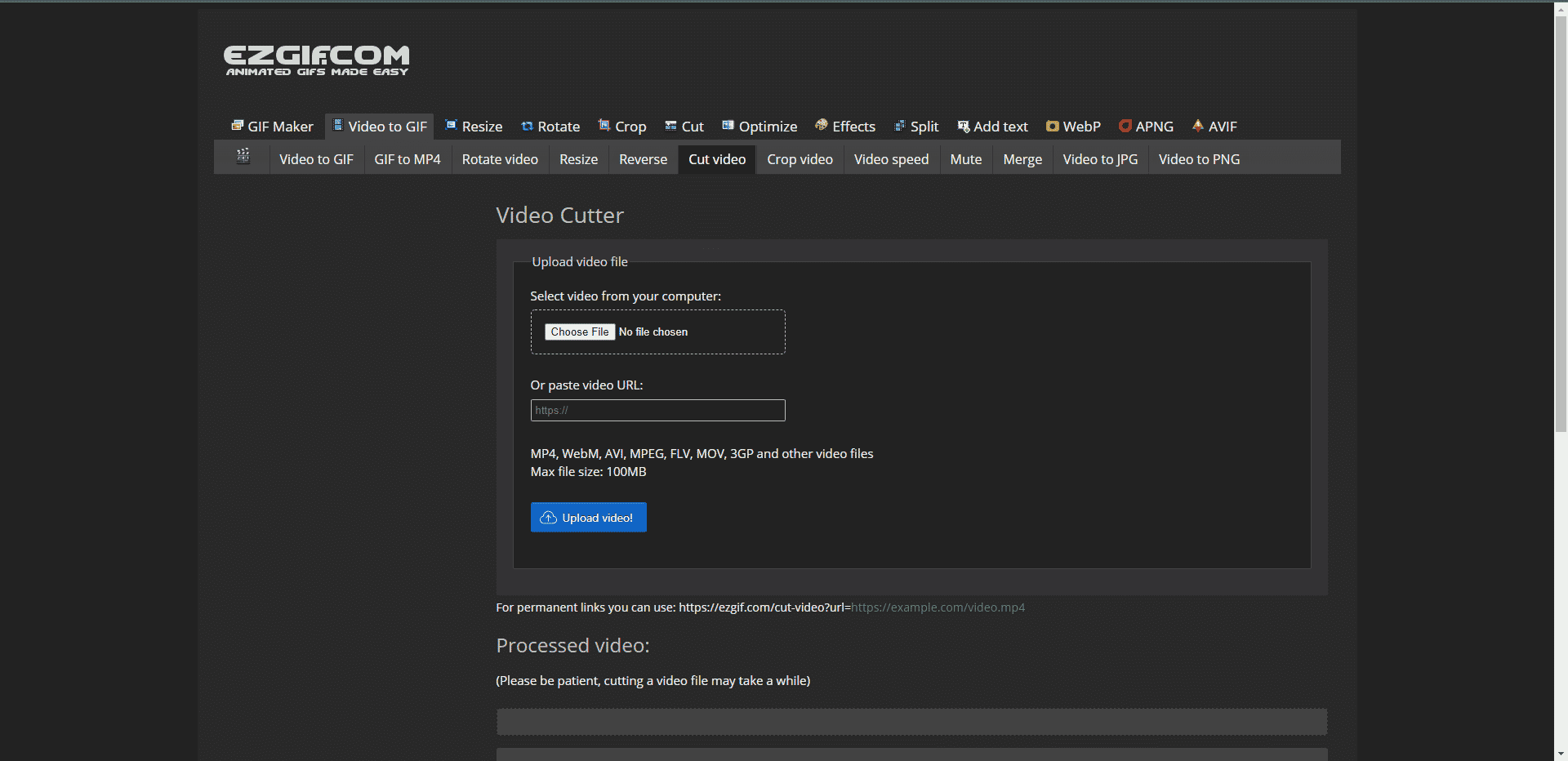
Task: Switch to the Rotate video tab
Action: [500, 159]
